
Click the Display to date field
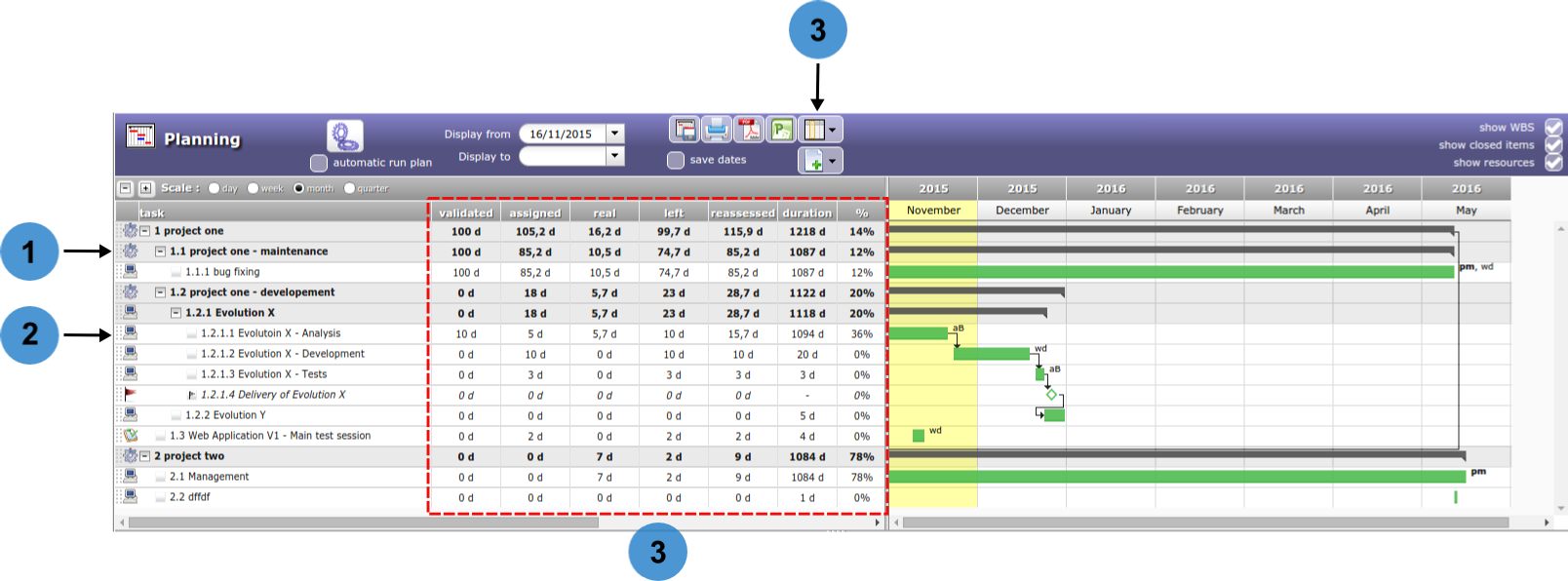(563, 156)
